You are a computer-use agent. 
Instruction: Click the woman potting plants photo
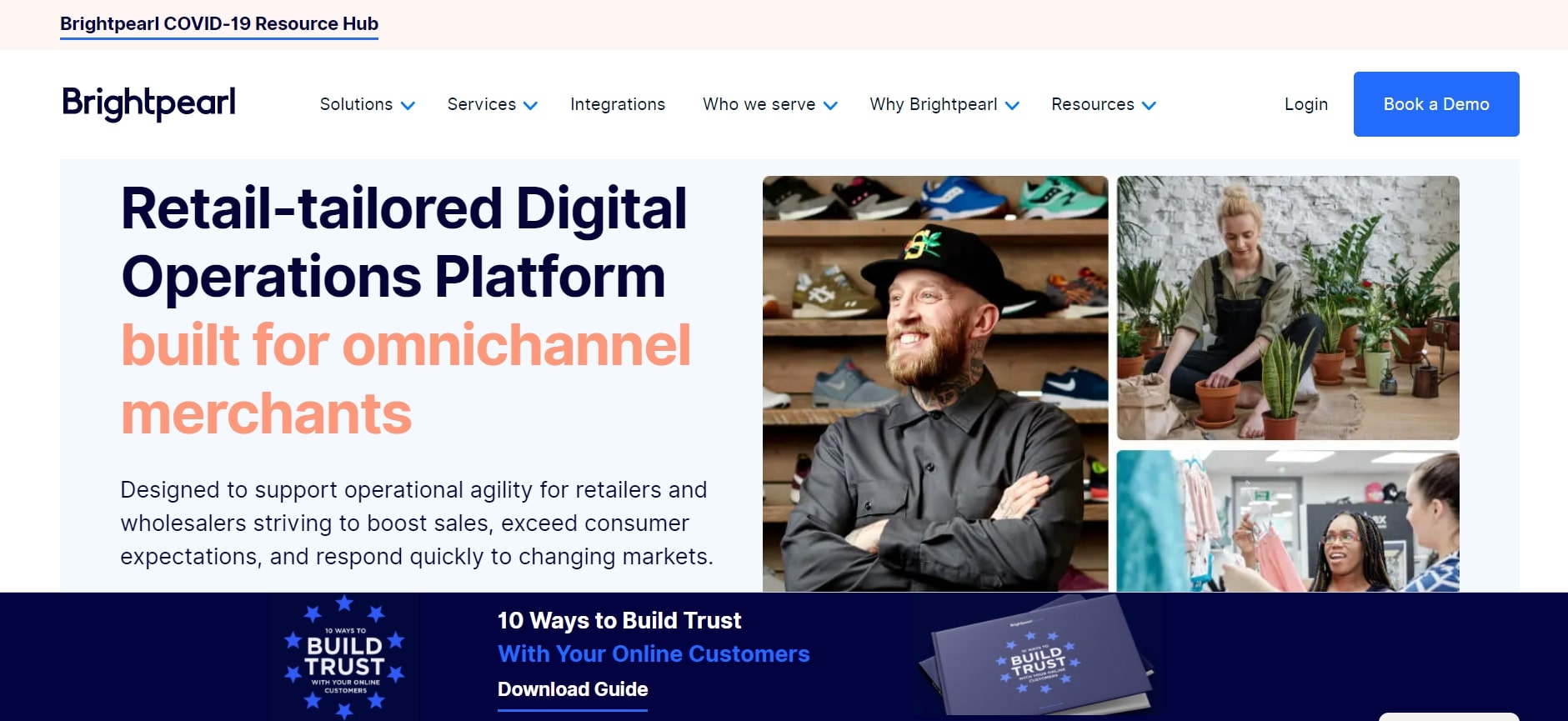tap(1288, 308)
